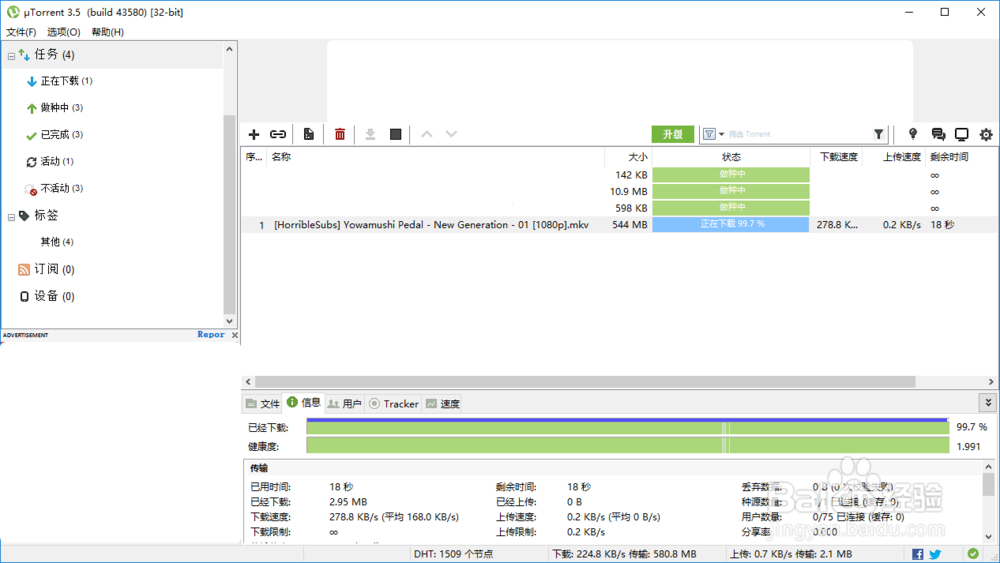The width and height of the screenshot is (1000, 563).
Task: Open 设备 (0) in sidebar
Action: (x=47, y=296)
